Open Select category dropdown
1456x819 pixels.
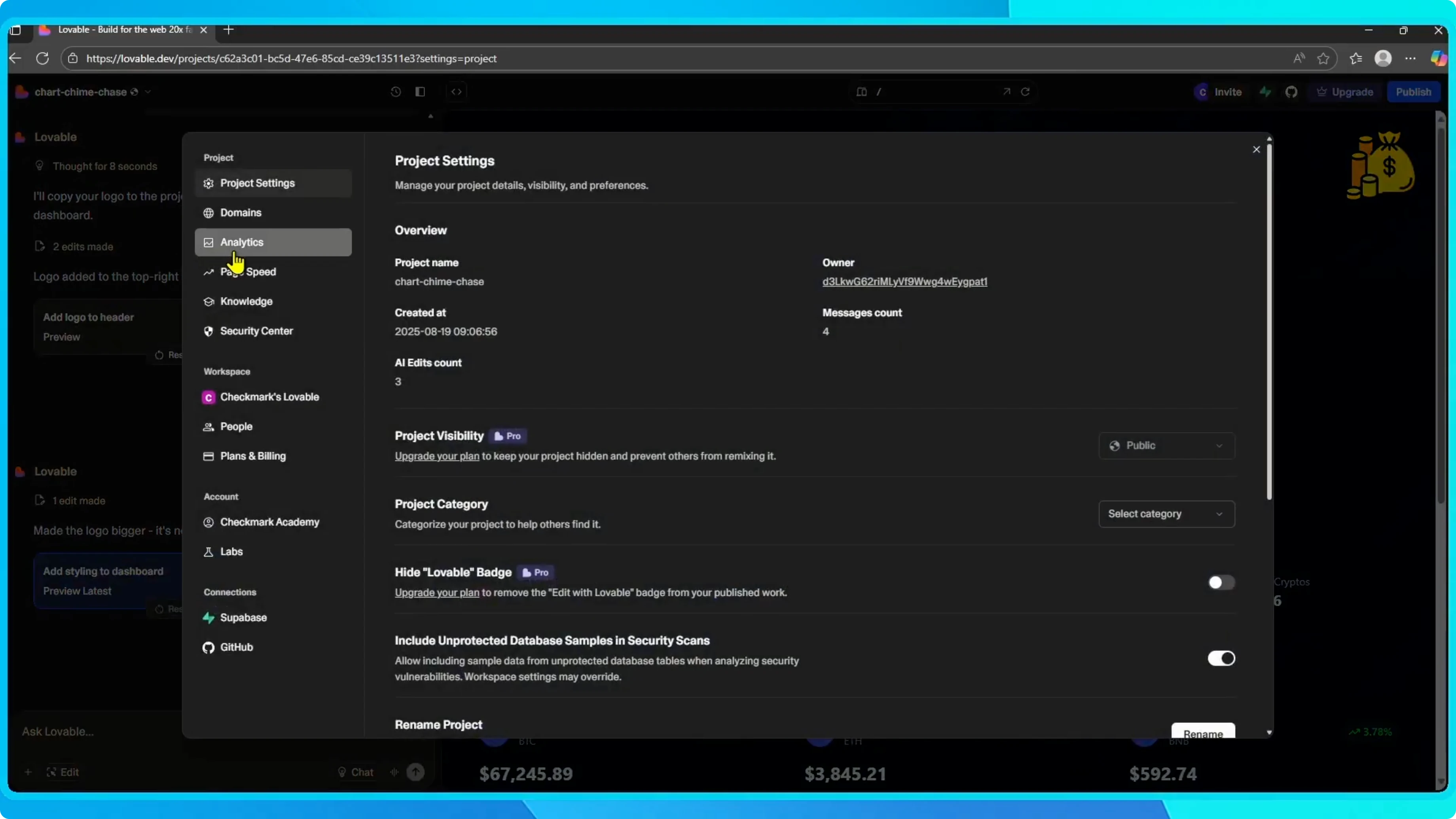1166,514
